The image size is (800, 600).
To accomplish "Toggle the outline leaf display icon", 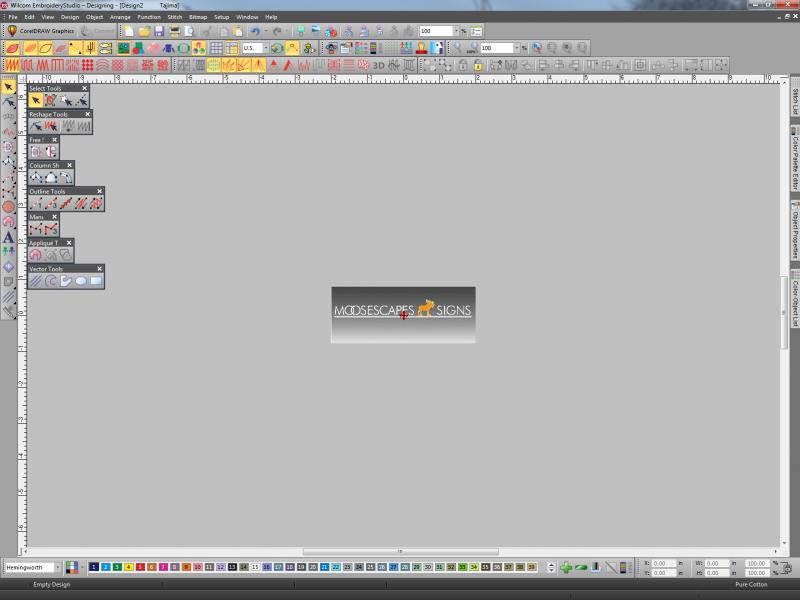I will tap(45, 48).
